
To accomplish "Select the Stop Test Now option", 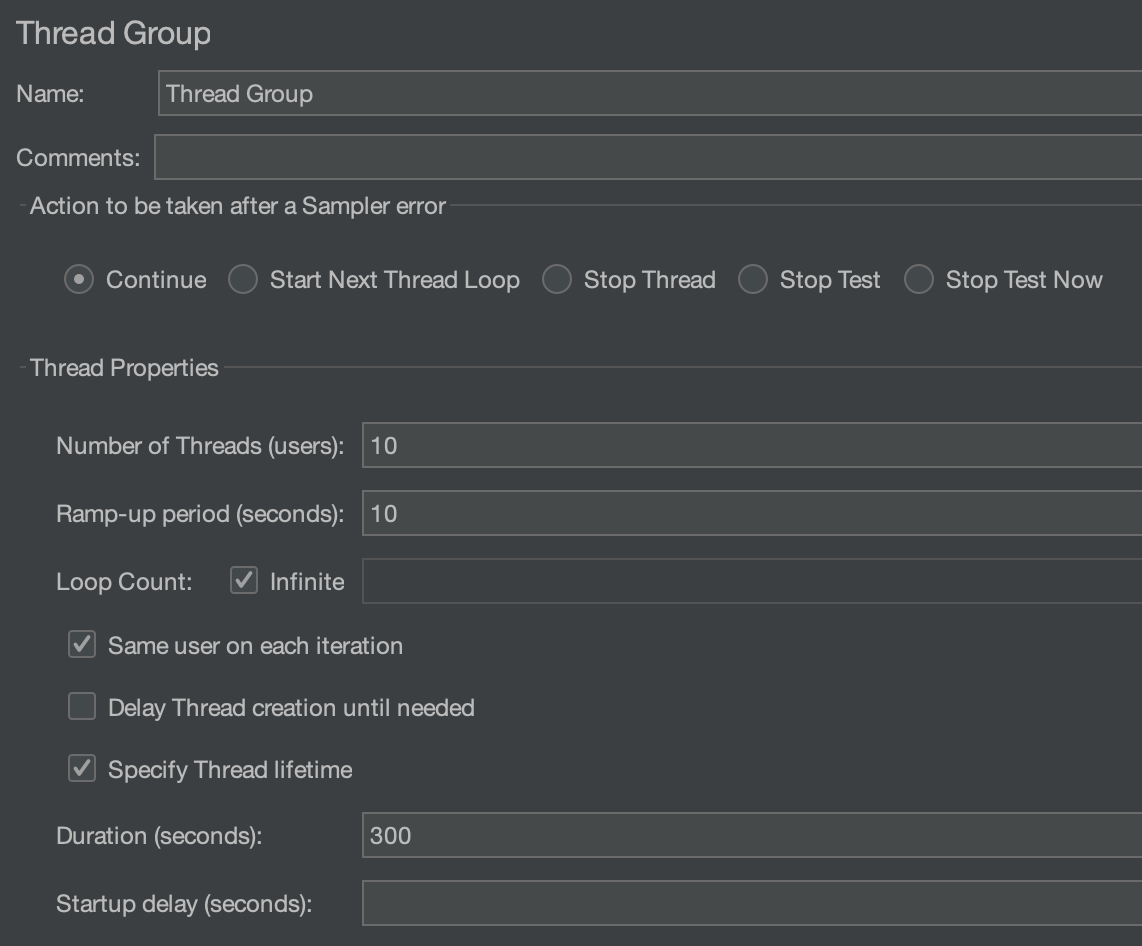I will coord(919,280).
